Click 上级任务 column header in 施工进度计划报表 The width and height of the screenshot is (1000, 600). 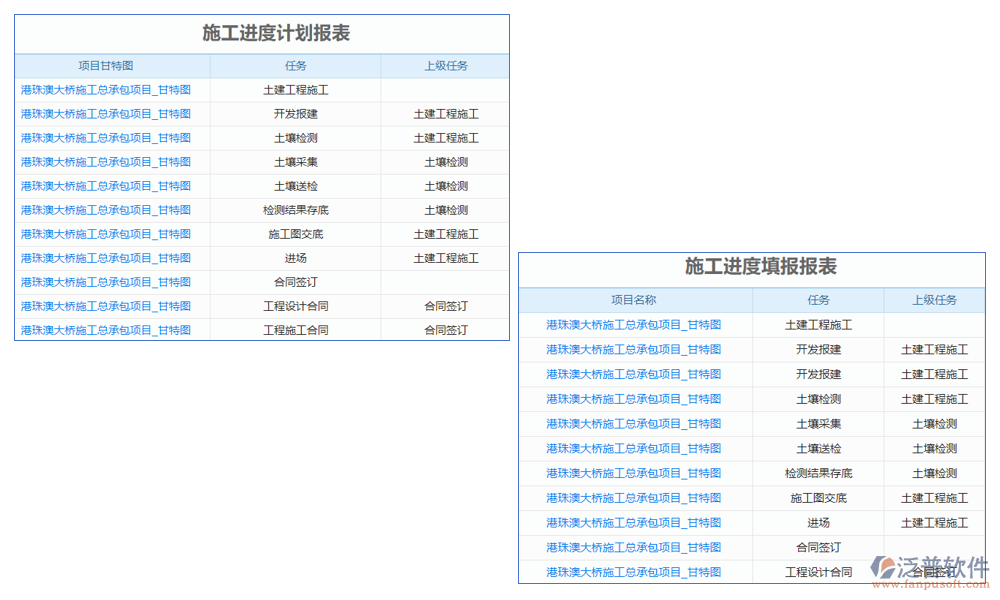(445, 66)
